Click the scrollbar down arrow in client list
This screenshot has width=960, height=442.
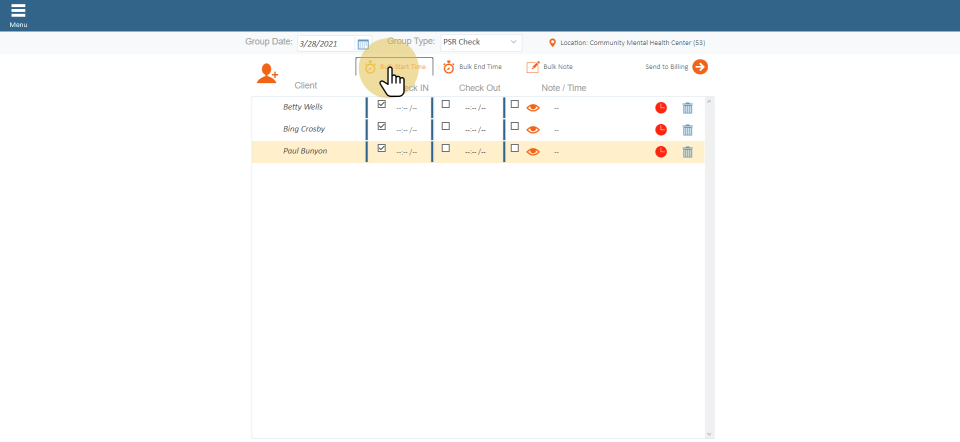tap(709, 434)
